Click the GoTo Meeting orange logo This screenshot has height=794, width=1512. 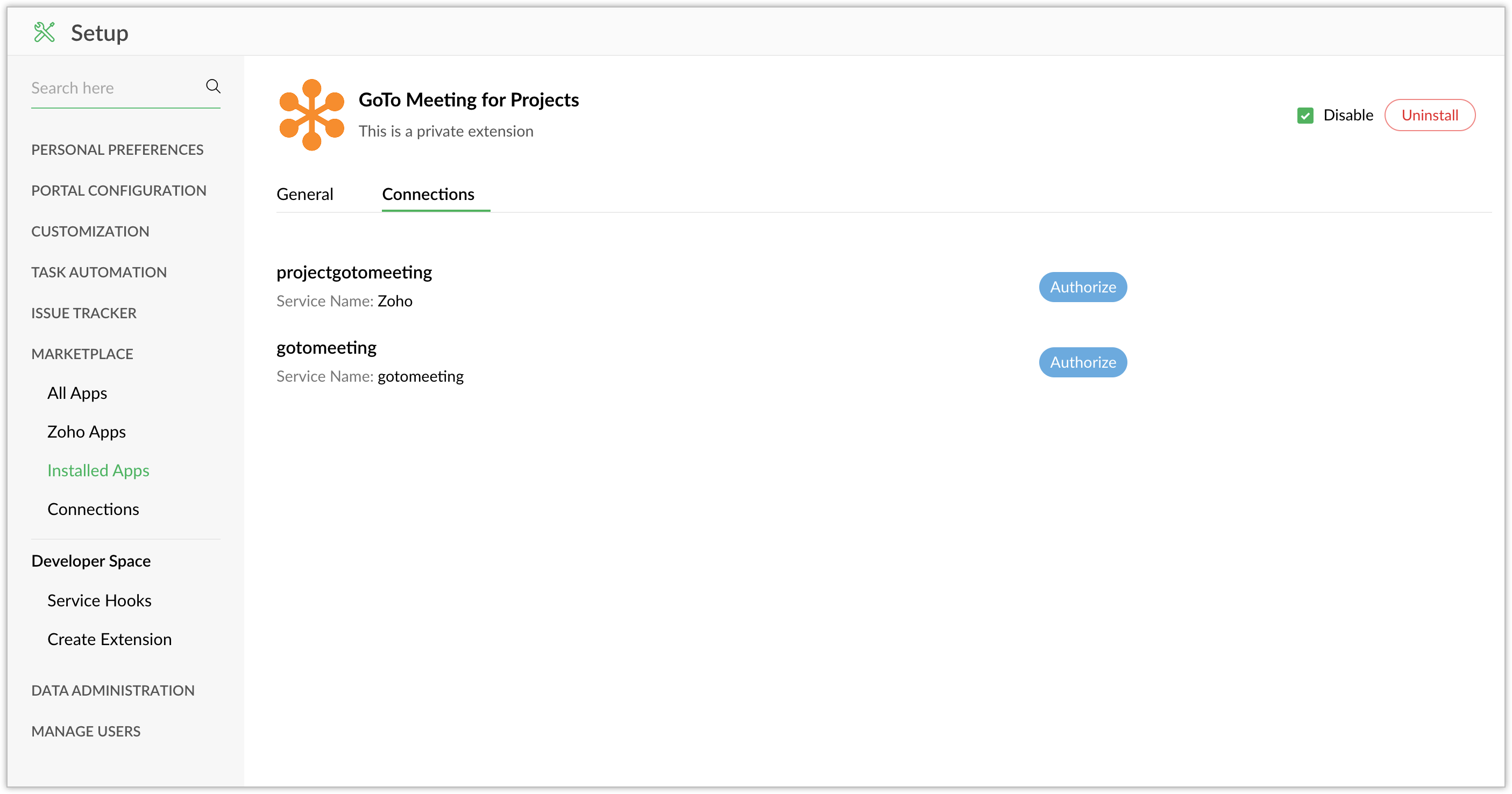(311, 115)
